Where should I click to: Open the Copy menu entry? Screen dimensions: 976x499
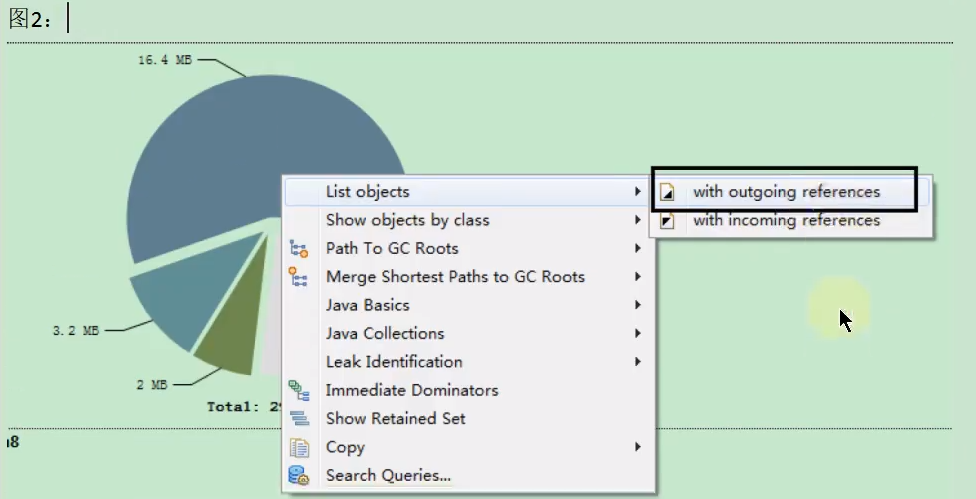[468, 447]
